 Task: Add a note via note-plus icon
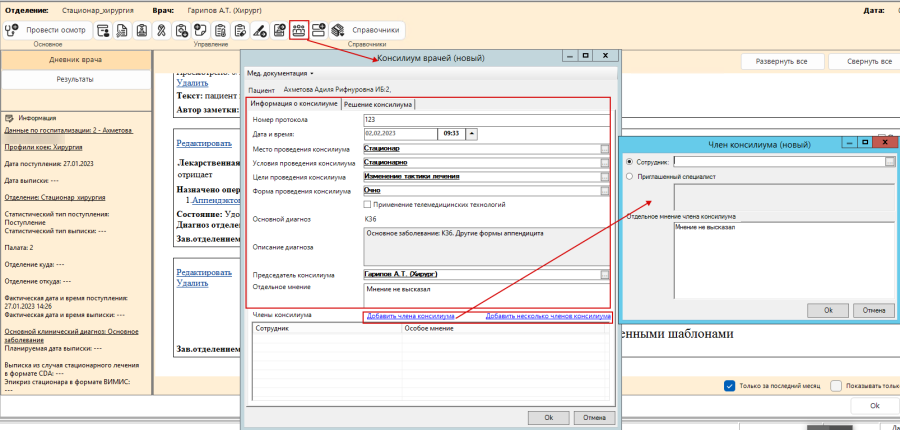200,30
